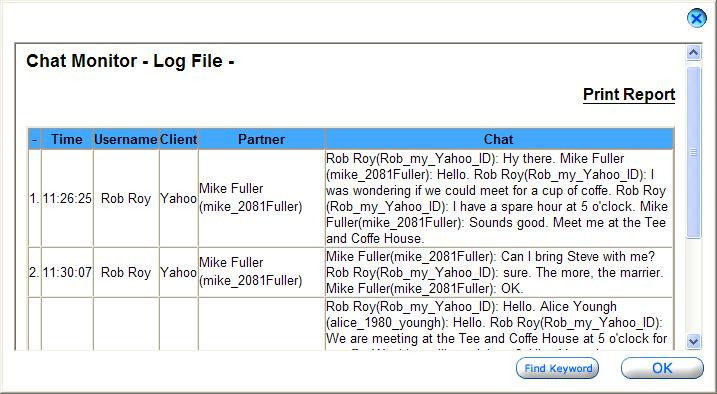Open the Print Report link

click(x=629, y=95)
